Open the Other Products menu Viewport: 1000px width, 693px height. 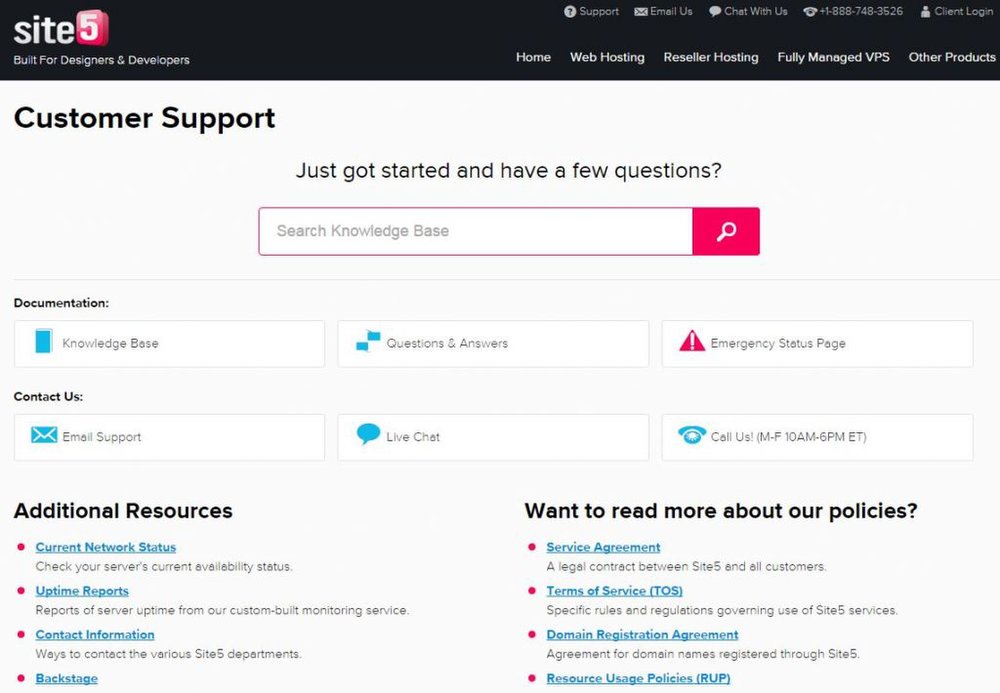coord(952,57)
